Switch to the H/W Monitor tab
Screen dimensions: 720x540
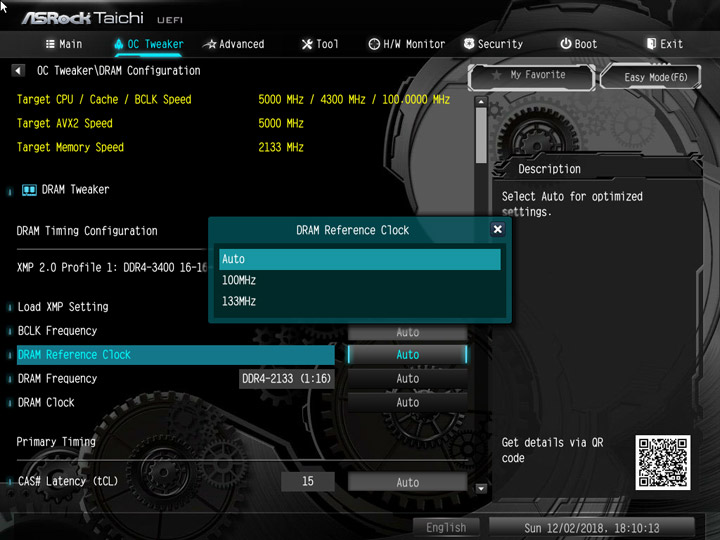pyautogui.click(x=407, y=44)
